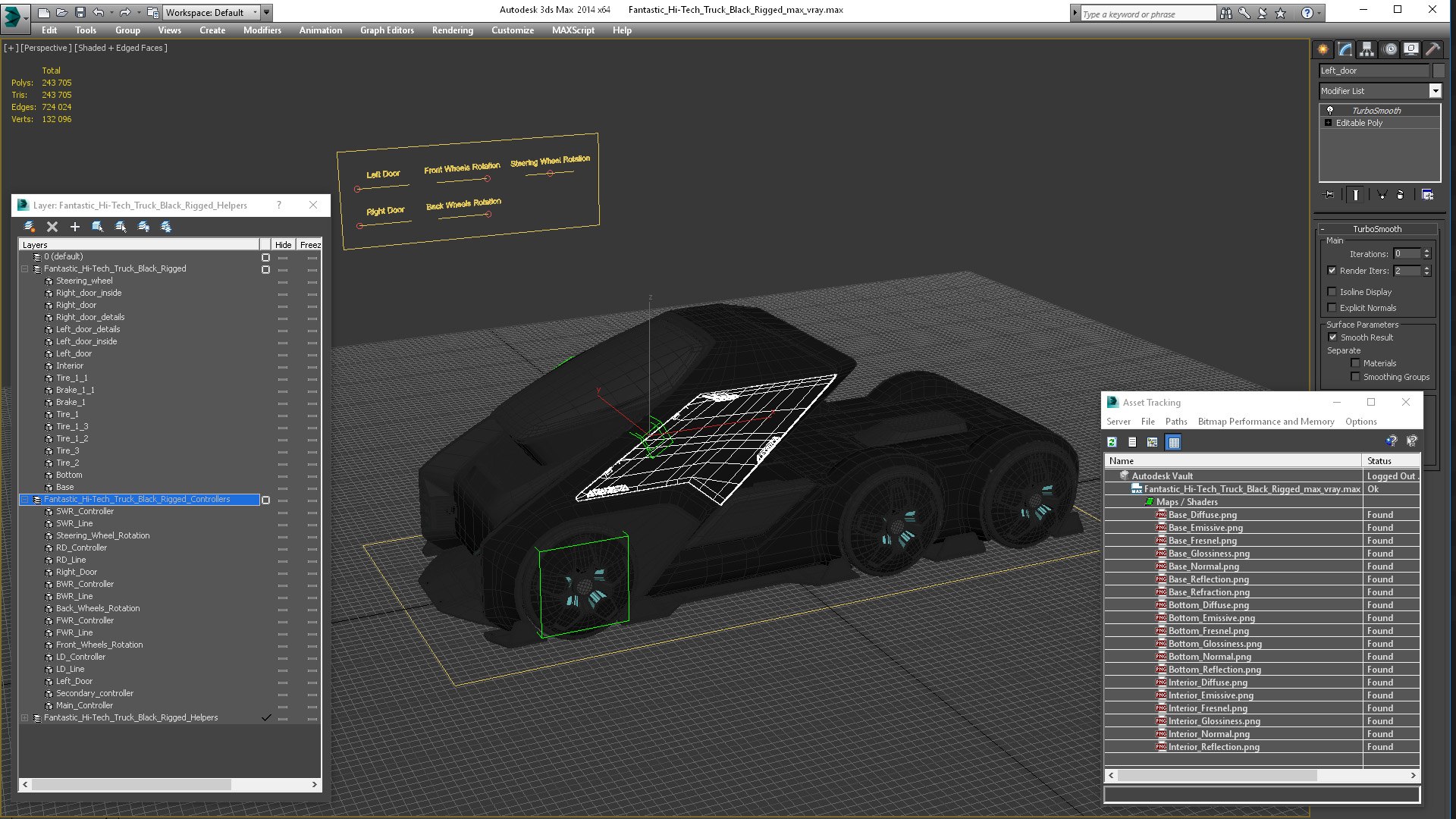Screen dimensions: 1456x819
Task: Click Delete Layer X icon in Layer dialog
Action: coord(52,227)
